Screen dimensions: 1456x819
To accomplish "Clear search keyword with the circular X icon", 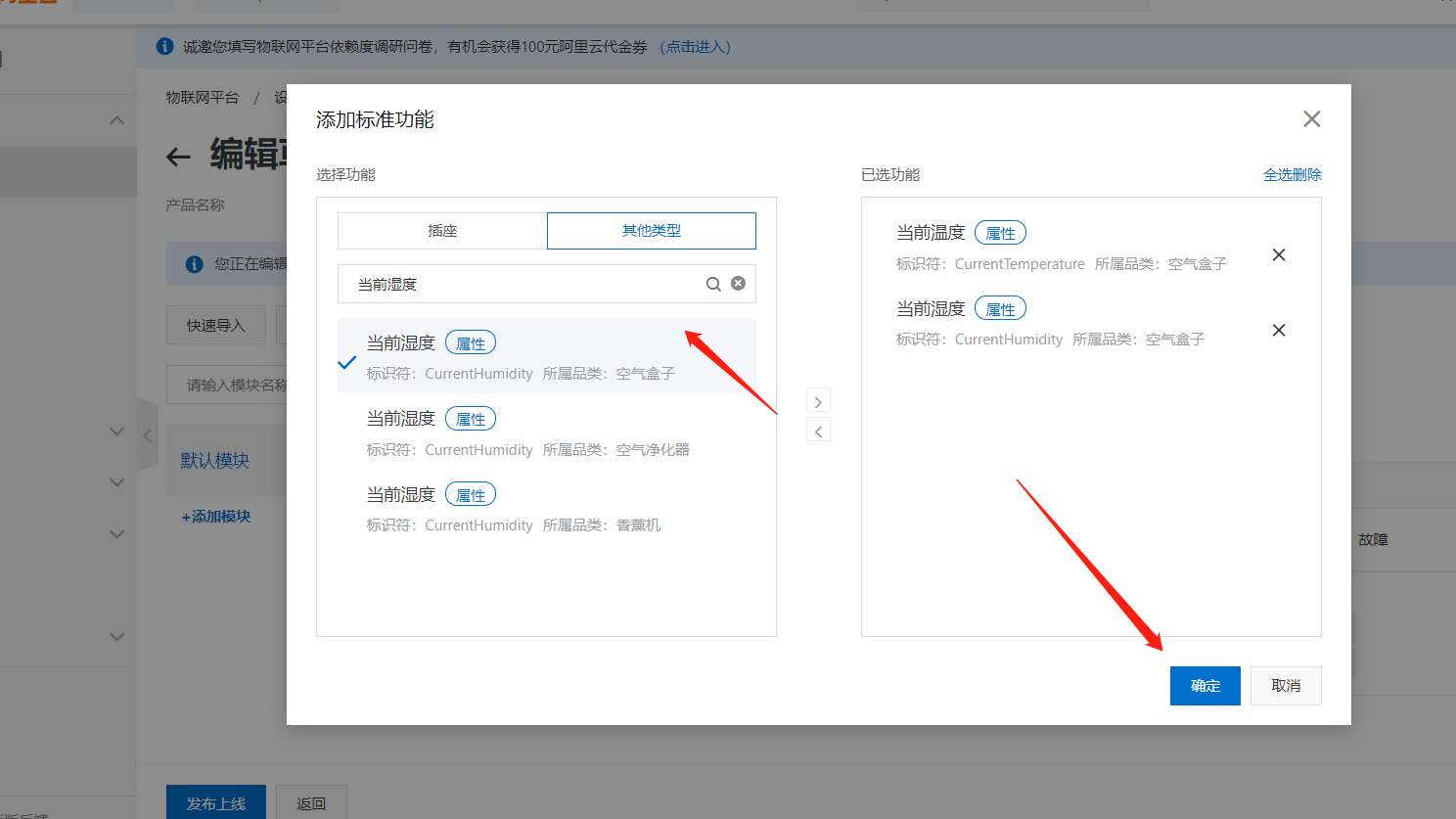I will tap(738, 282).
